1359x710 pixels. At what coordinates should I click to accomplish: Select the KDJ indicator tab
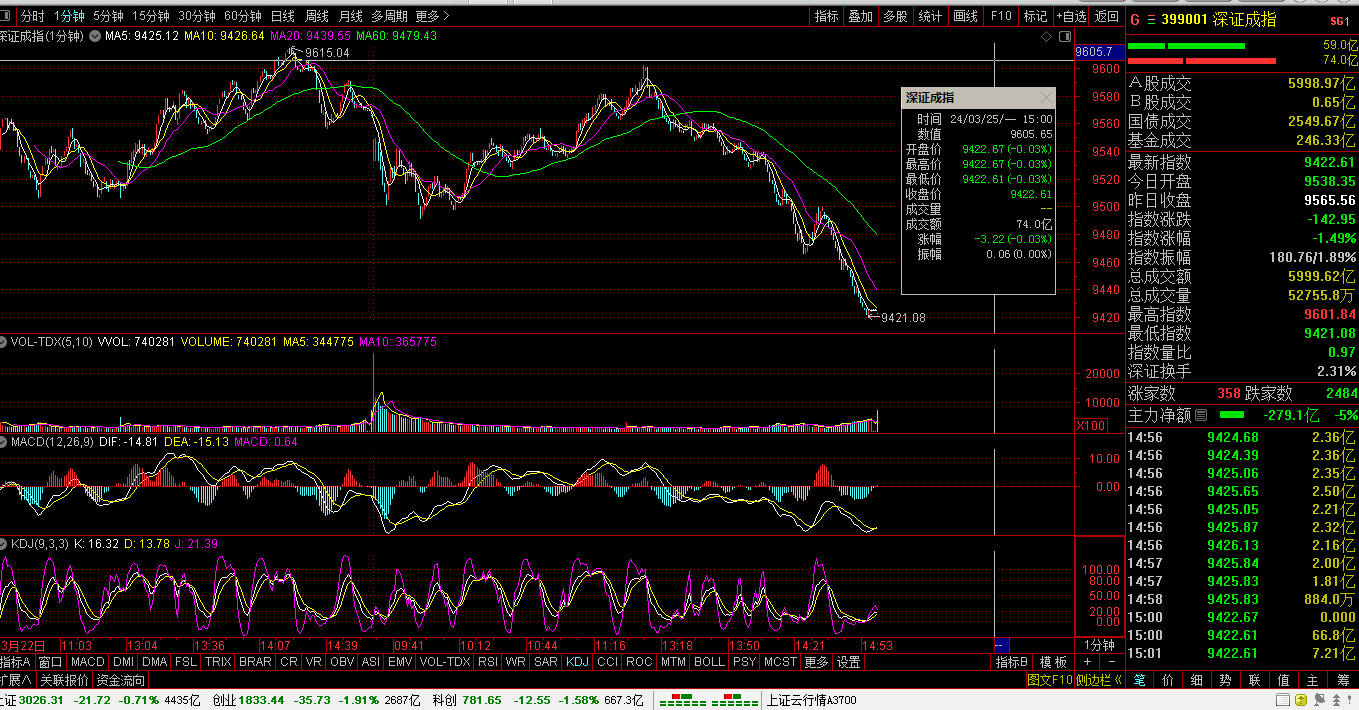(577, 662)
